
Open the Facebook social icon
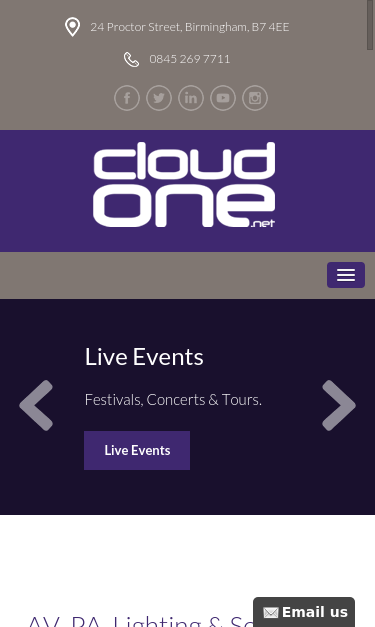pyautogui.click(x=127, y=98)
